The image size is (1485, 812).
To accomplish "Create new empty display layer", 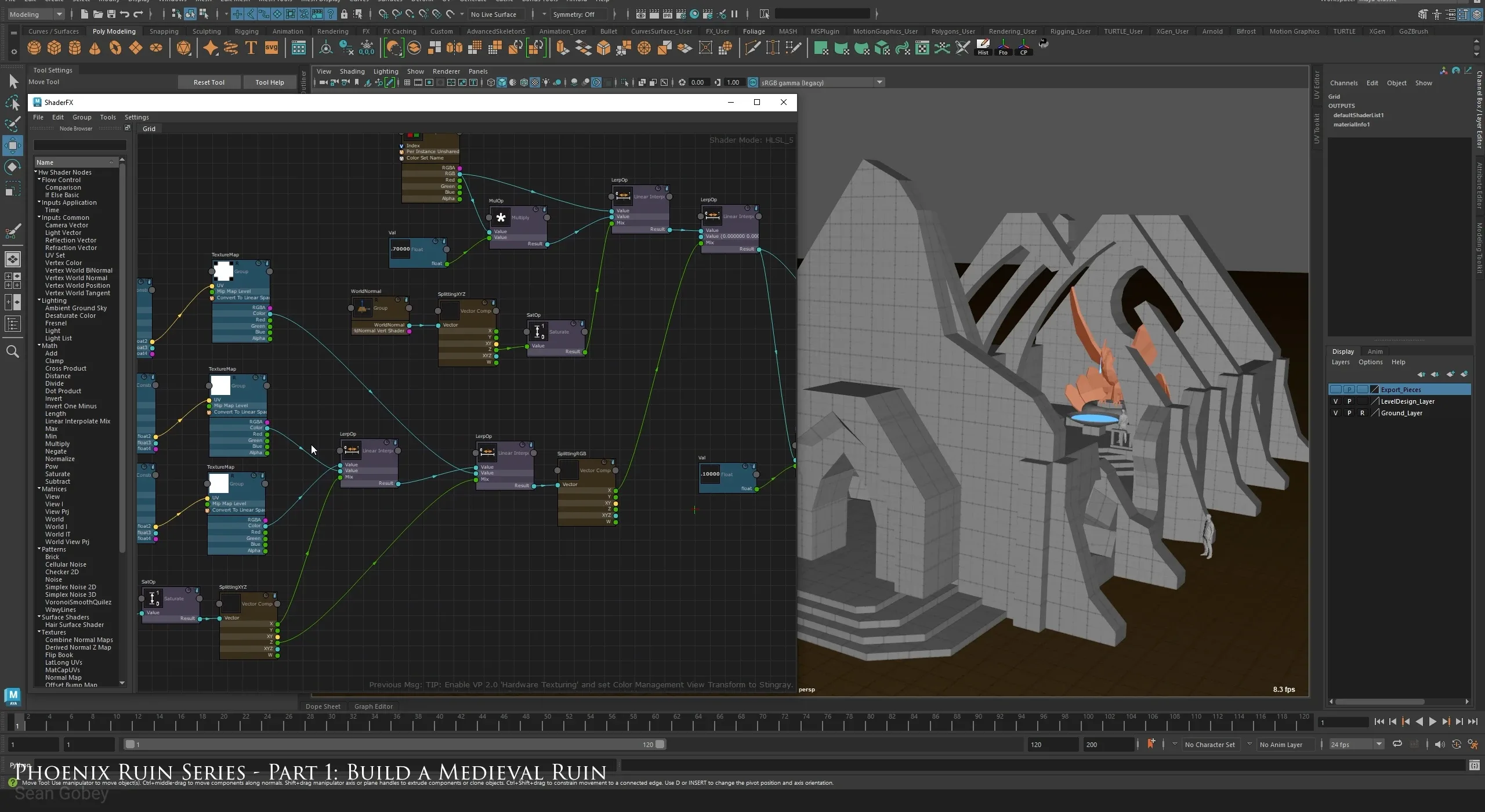I will [x=1450, y=374].
